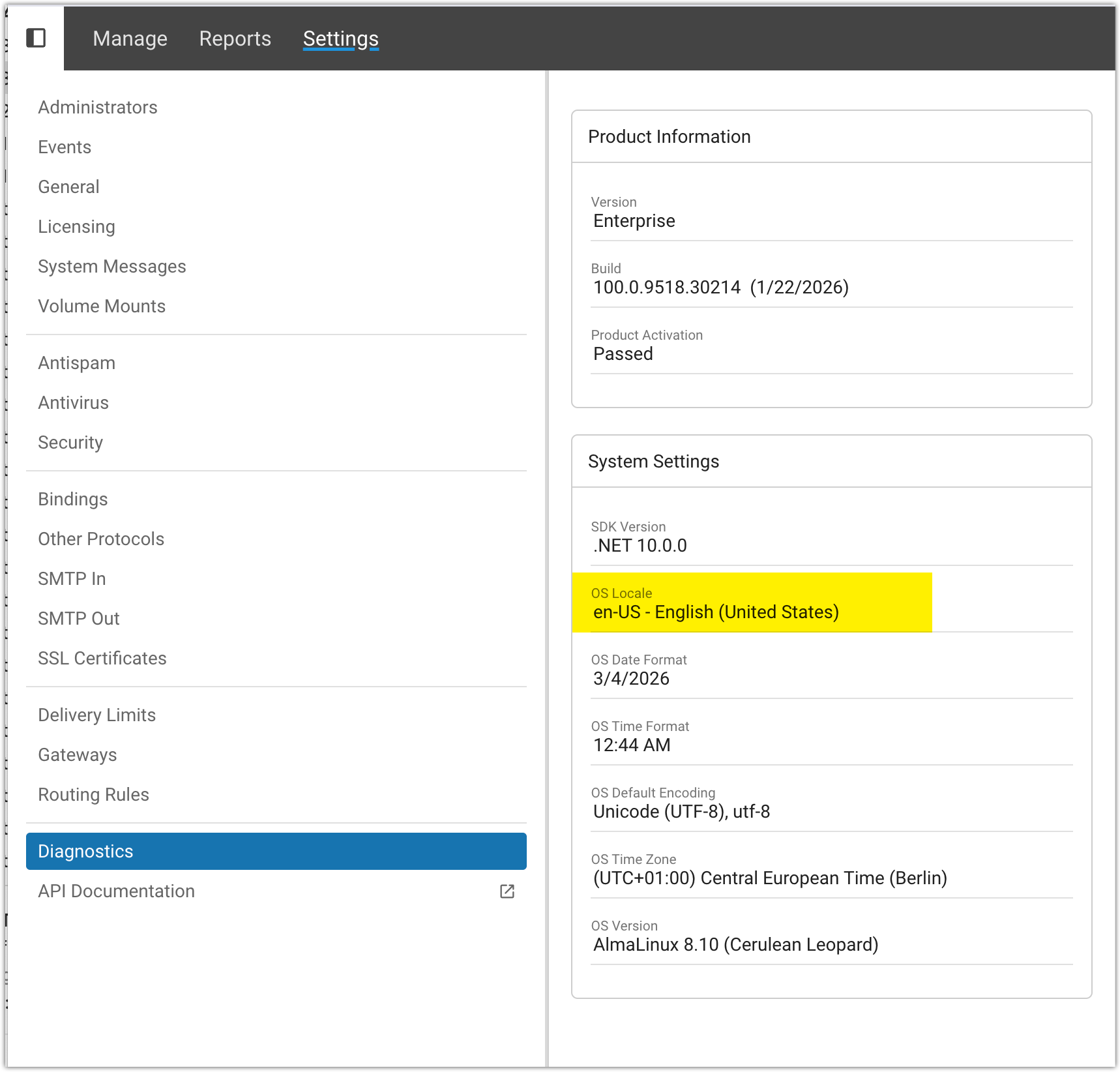
Task: Select Volume Mounts in sidebar
Action: [102, 306]
